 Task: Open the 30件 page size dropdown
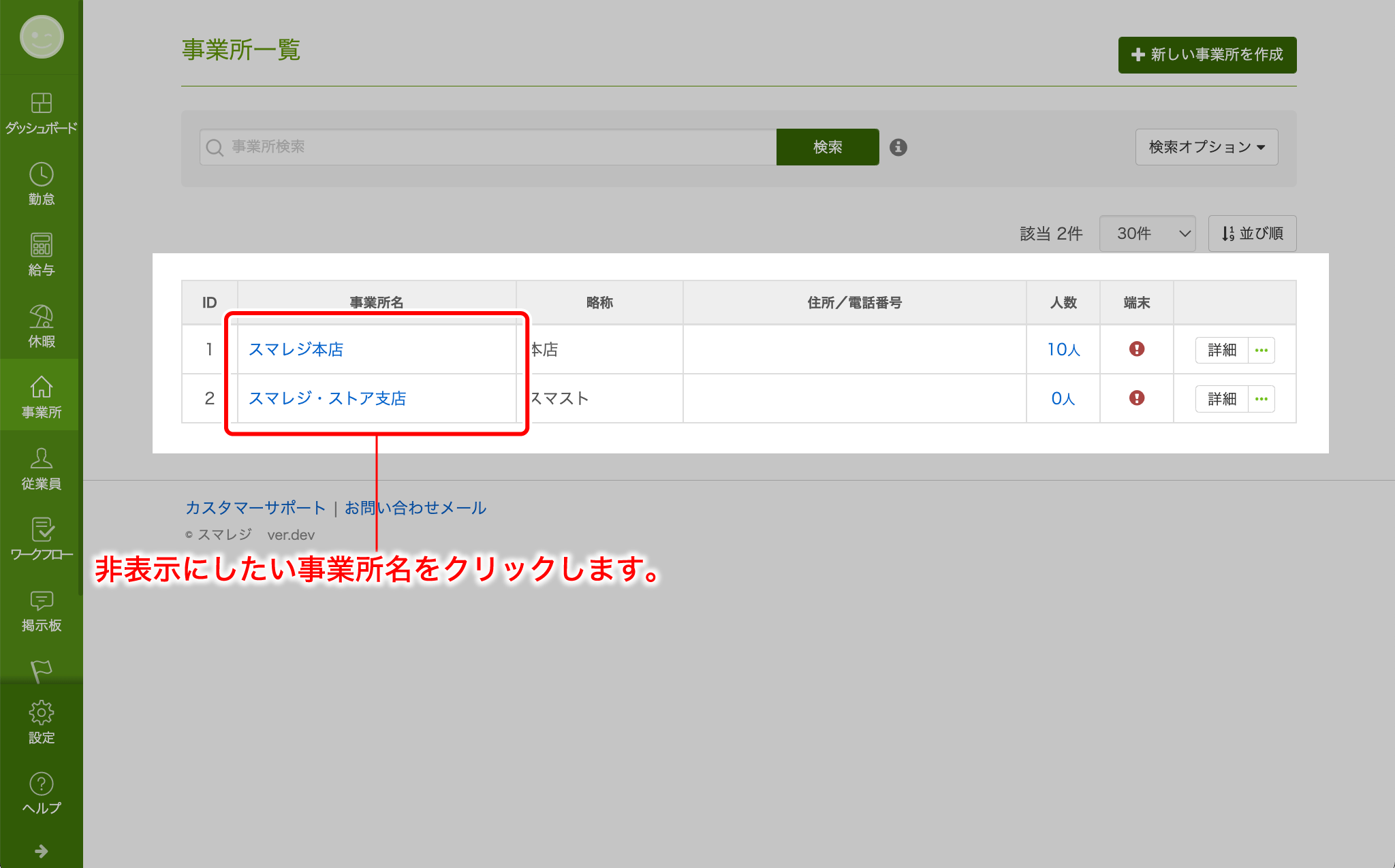click(x=1148, y=234)
